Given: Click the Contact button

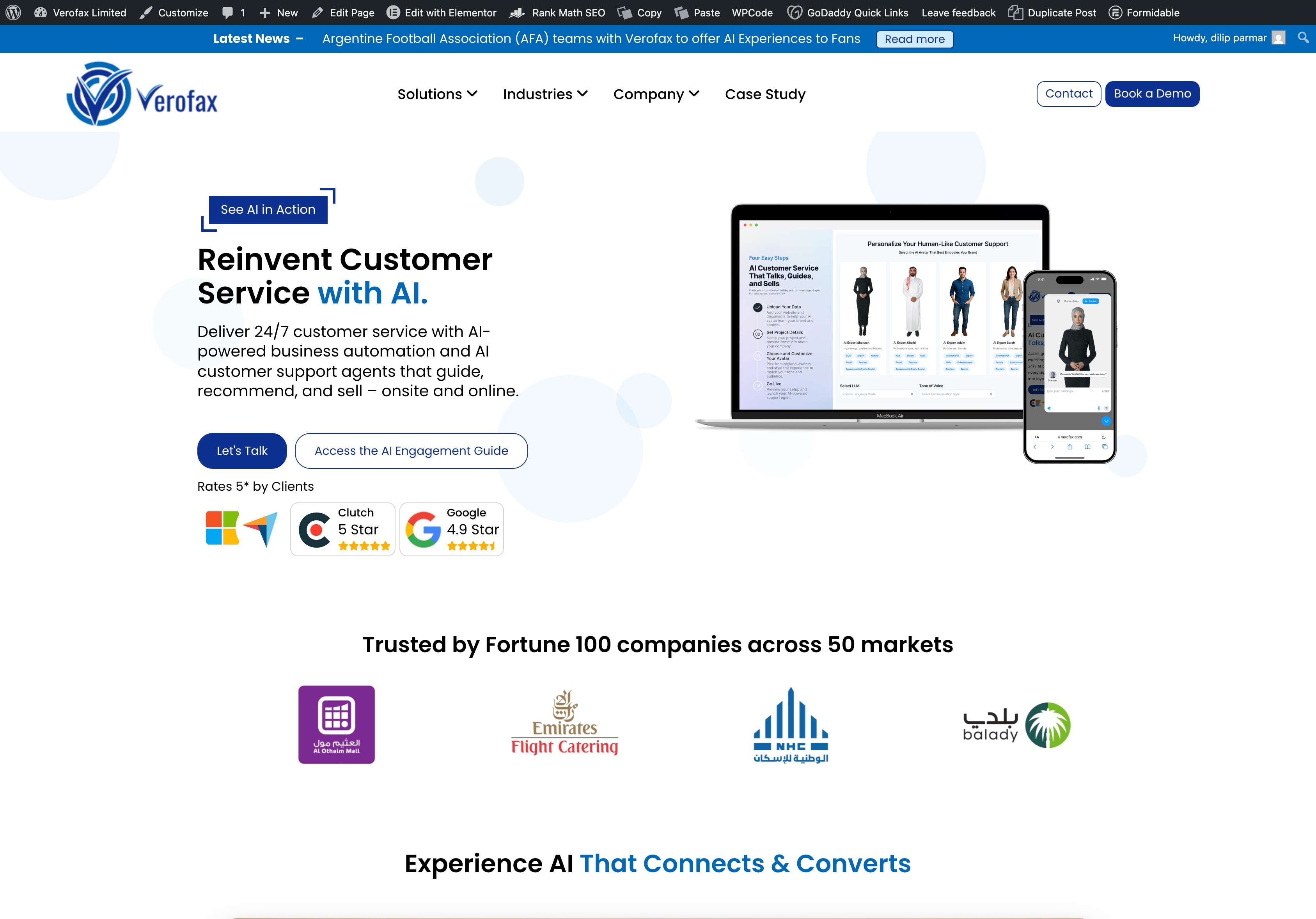Looking at the screenshot, I should coord(1068,94).
